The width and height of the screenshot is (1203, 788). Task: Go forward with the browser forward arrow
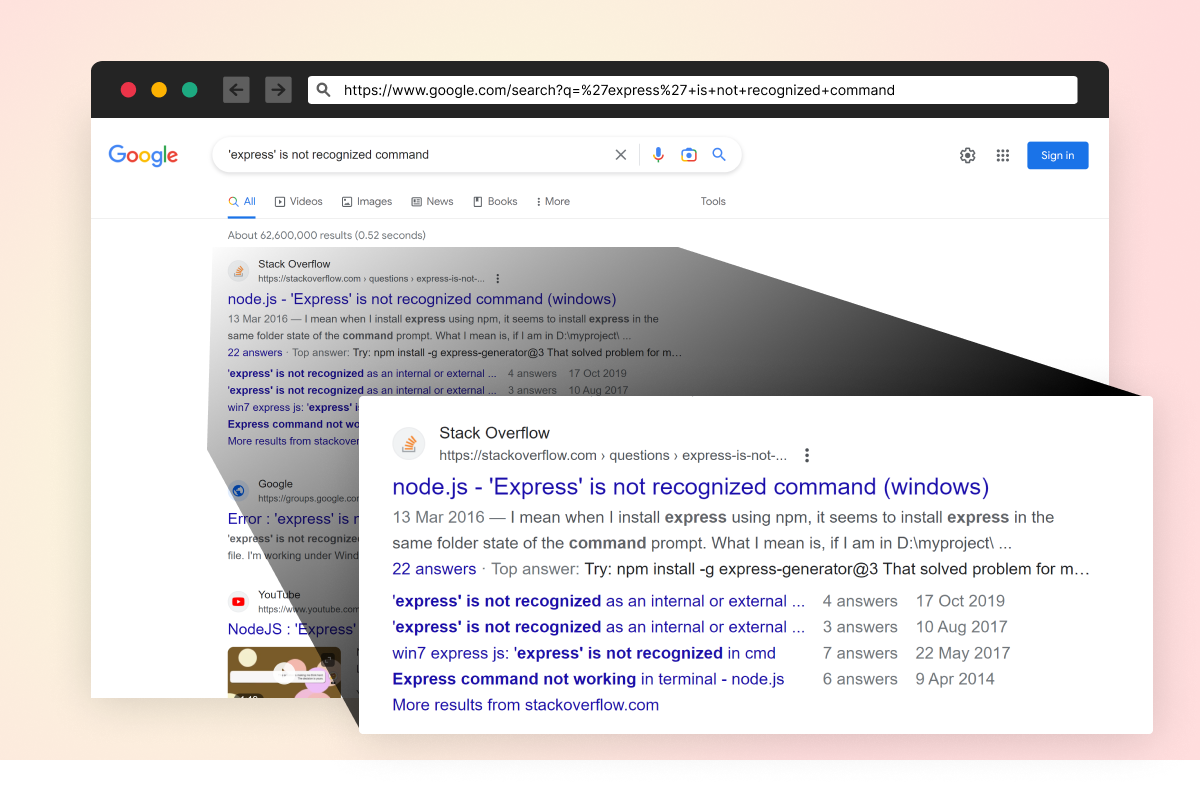pyautogui.click(x=278, y=90)
